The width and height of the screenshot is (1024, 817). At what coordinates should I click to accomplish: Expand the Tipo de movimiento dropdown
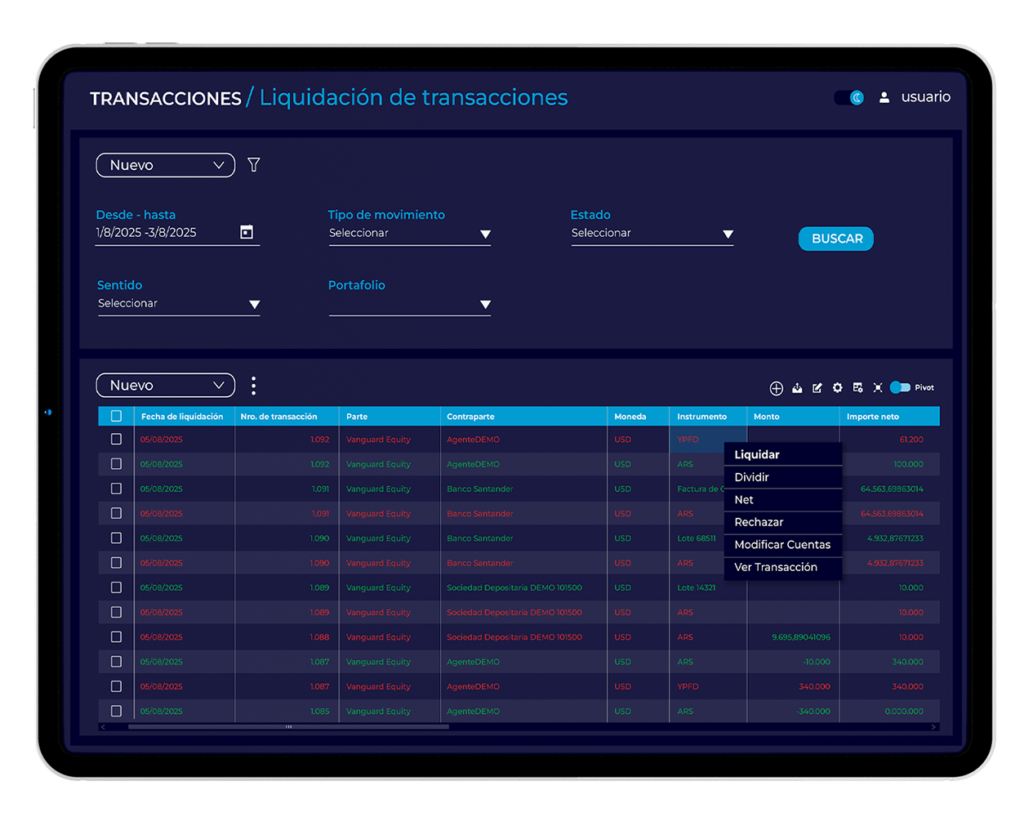pyautogui.click(x=409, y=234)
